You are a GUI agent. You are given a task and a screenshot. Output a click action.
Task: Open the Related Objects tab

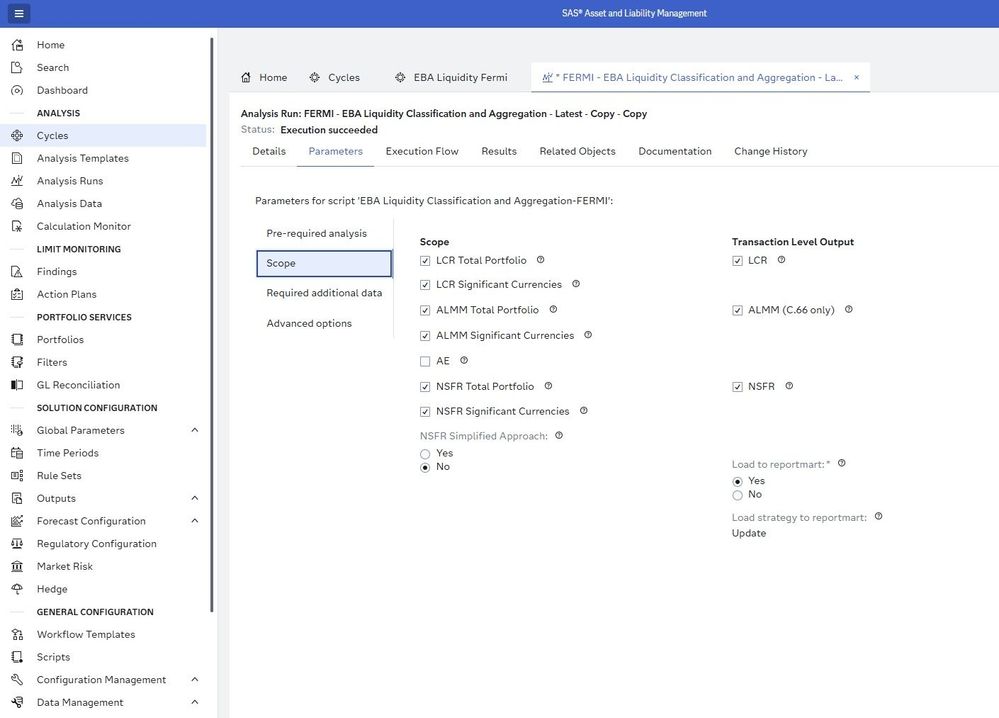[x=577, y=152]
